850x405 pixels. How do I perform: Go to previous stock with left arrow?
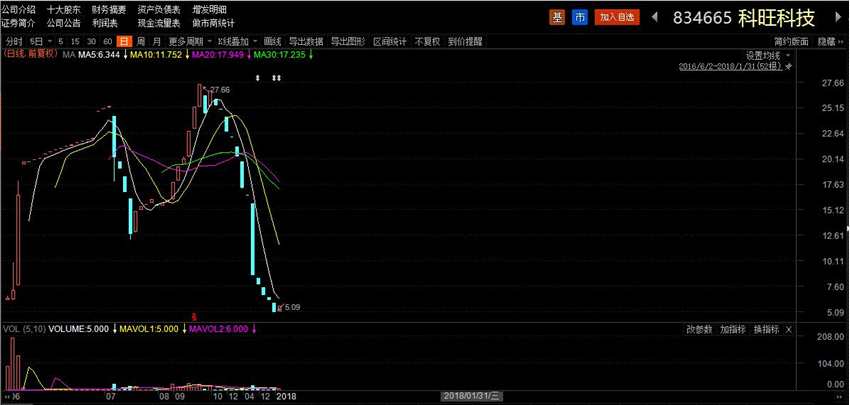655,17
